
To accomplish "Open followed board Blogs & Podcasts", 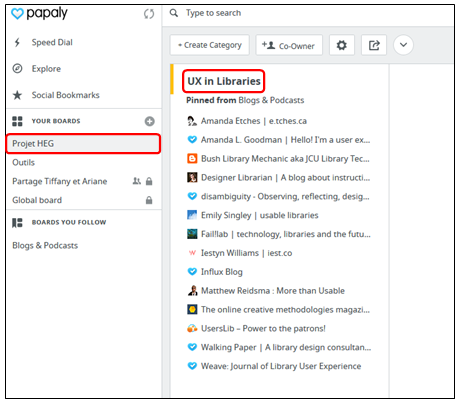I will click(45, 245).
